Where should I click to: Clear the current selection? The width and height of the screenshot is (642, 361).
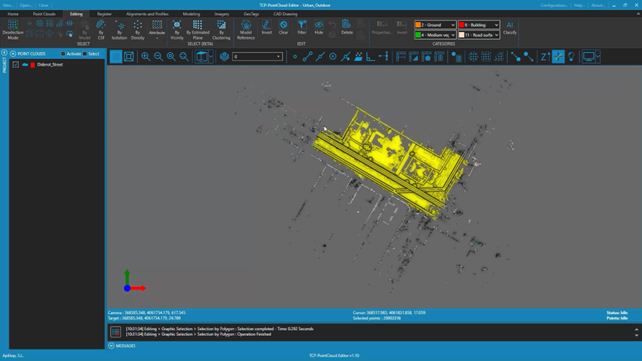283,27
